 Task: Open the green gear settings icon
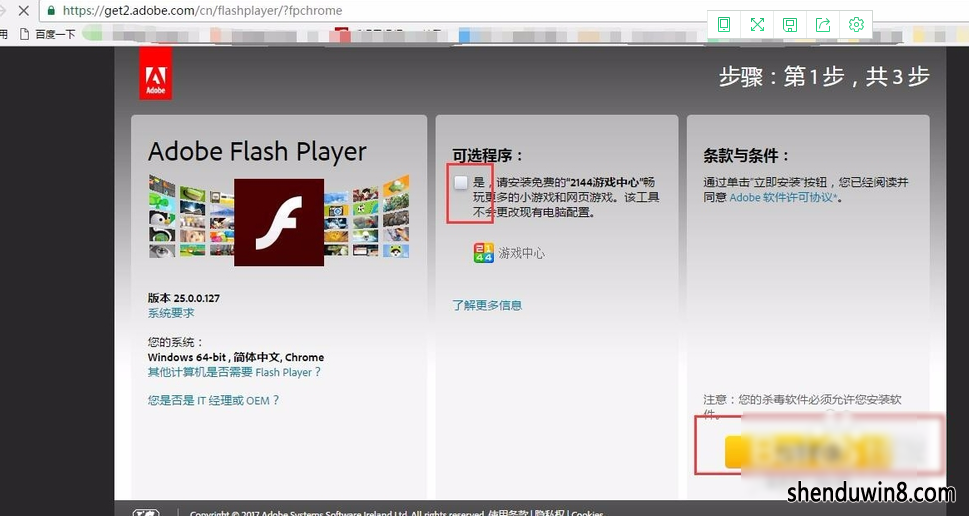tap(856, 25)
